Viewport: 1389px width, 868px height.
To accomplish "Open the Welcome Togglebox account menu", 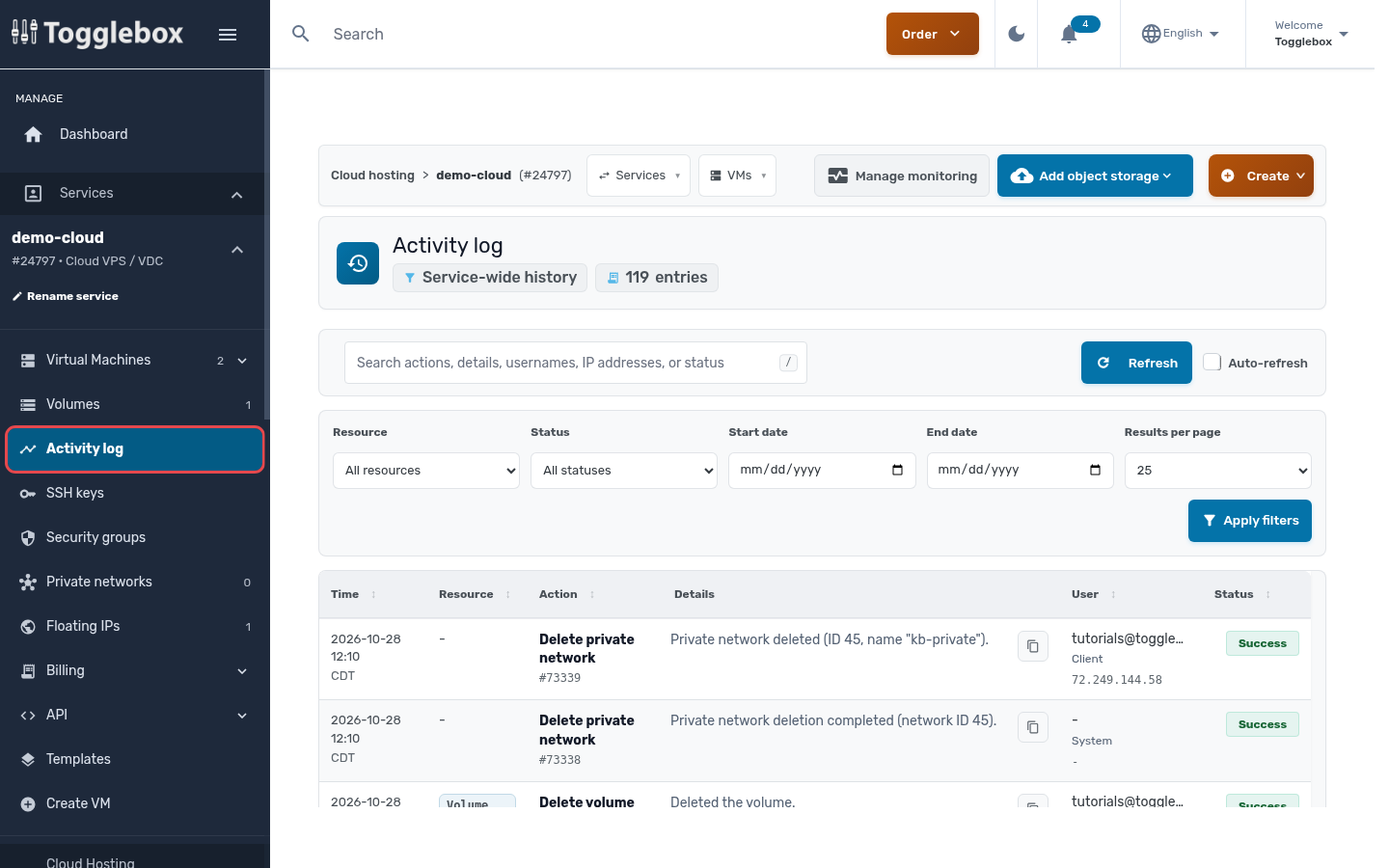I will tap(1311, 34).
